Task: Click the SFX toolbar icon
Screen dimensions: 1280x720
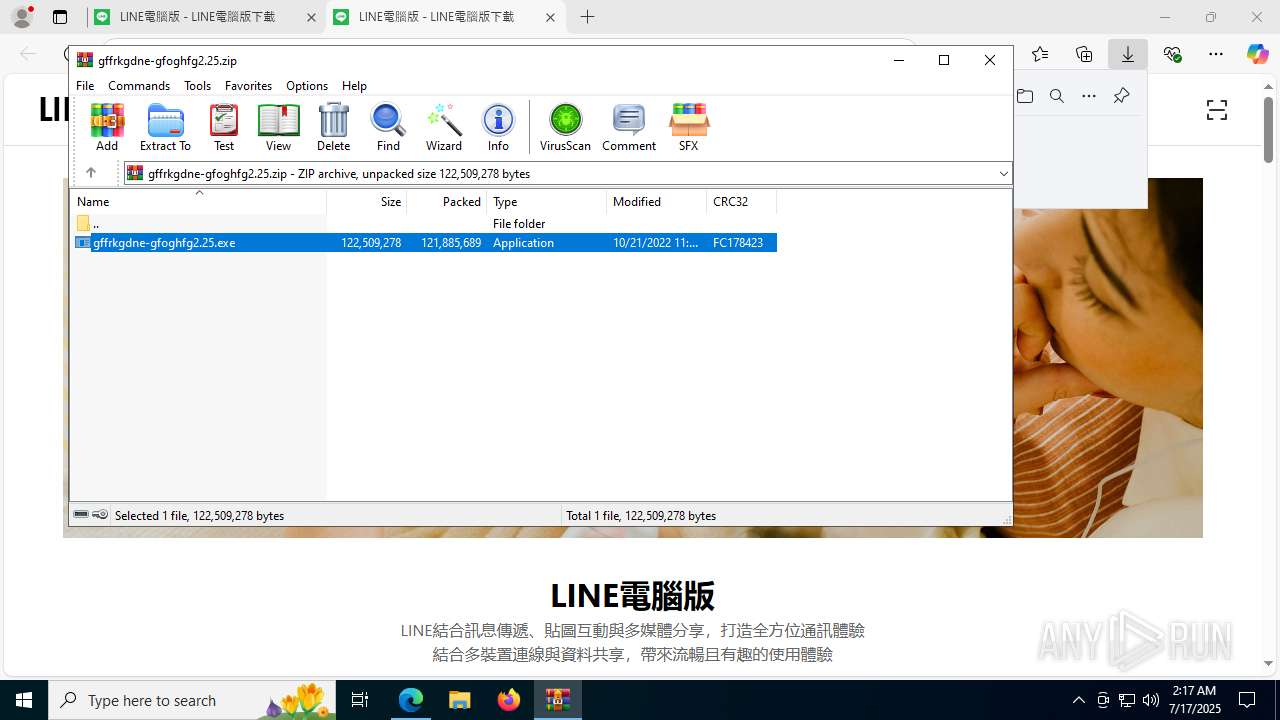Action: [x=688, y=127]
